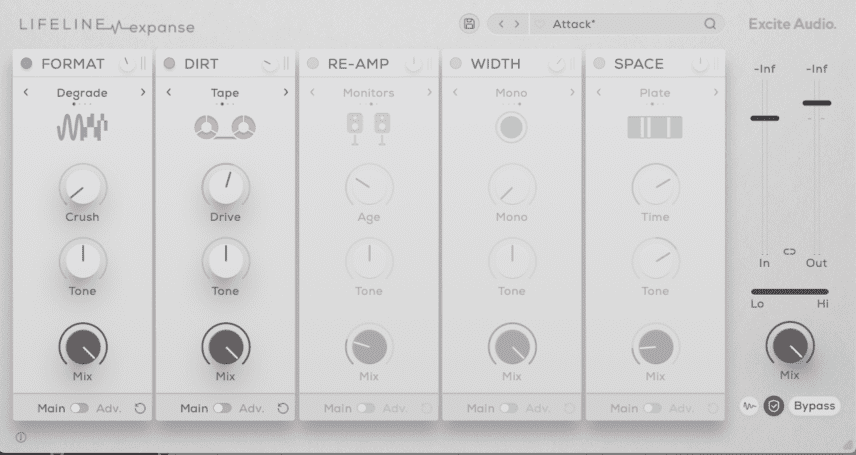Click the Out level fader handle
This screenshot has width=856, height=455.
(817, 103)
